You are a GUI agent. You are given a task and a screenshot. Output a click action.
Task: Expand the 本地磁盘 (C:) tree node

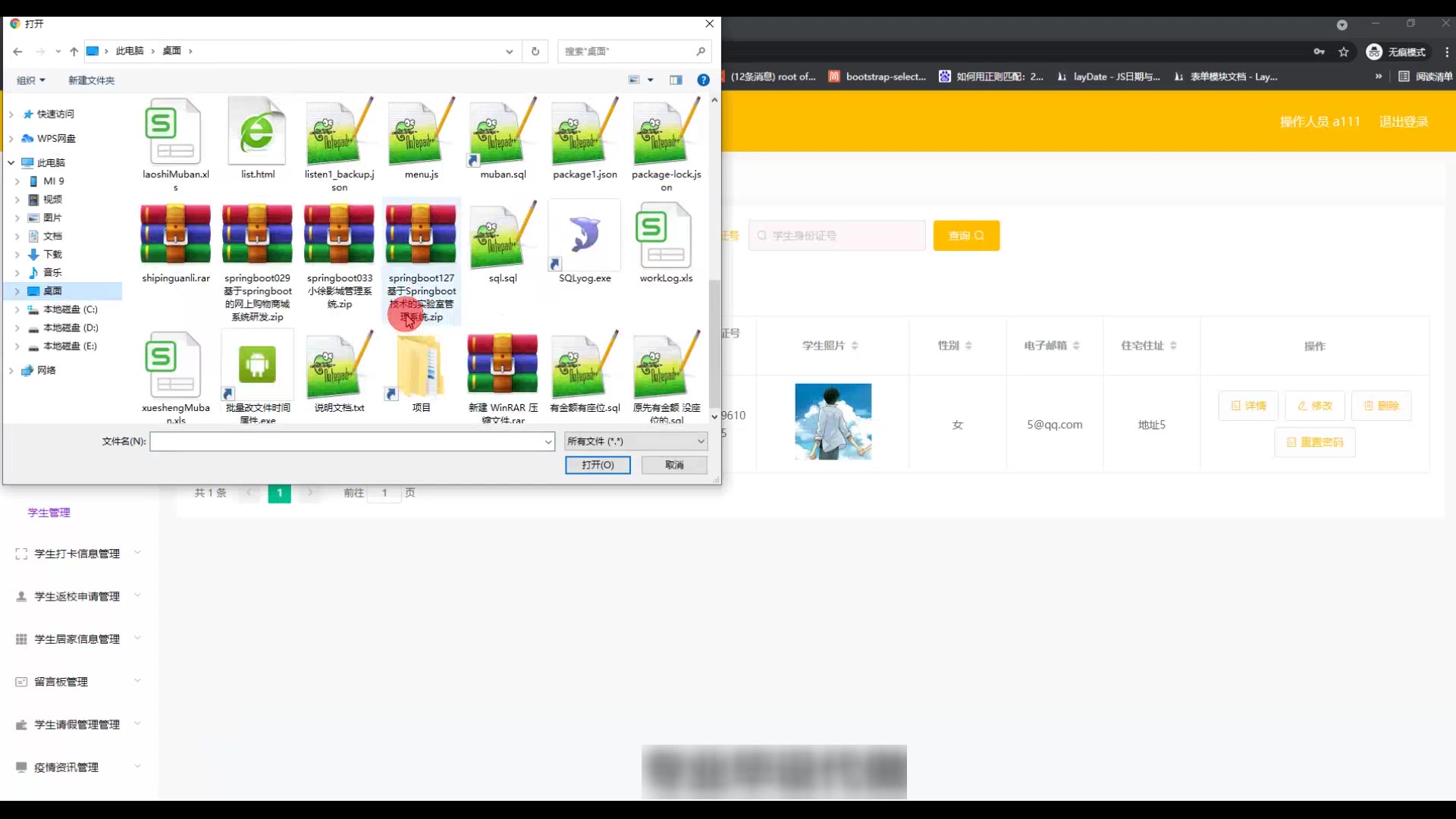click(17, 309)
